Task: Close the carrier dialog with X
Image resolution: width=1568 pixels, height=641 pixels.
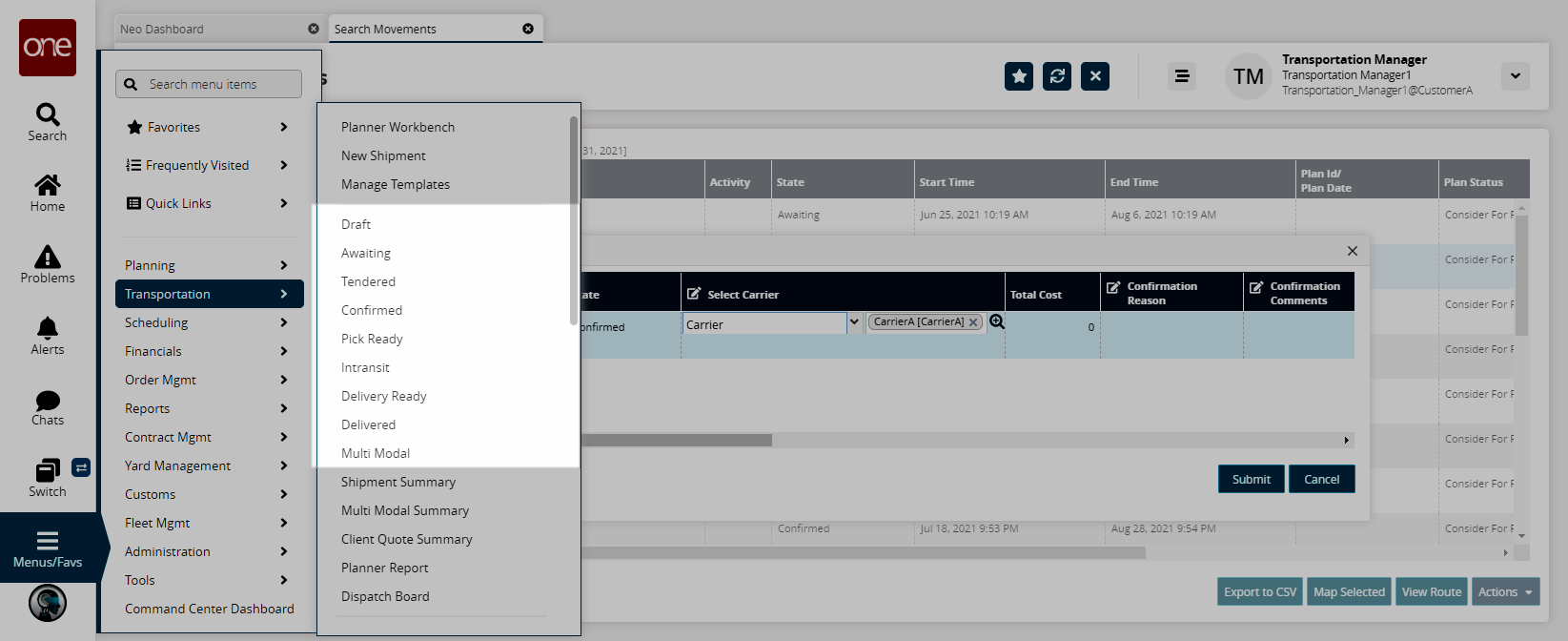Action: [1353, 251]
